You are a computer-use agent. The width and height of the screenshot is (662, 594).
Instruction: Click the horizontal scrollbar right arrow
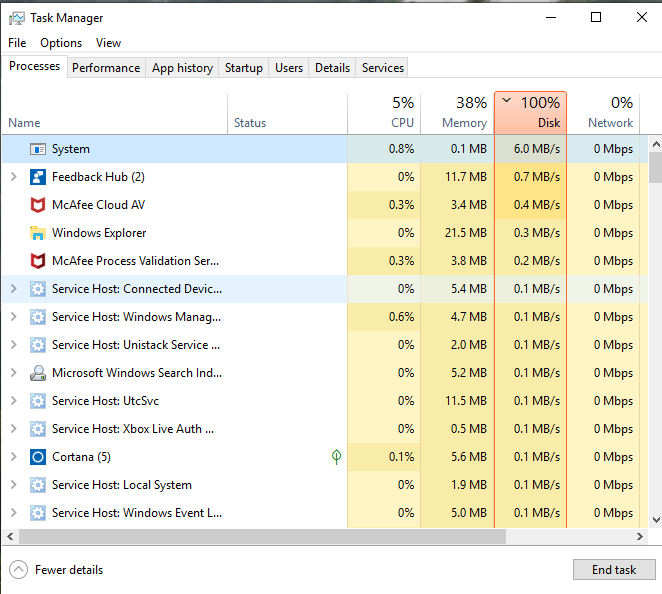(x=640, y=537)
